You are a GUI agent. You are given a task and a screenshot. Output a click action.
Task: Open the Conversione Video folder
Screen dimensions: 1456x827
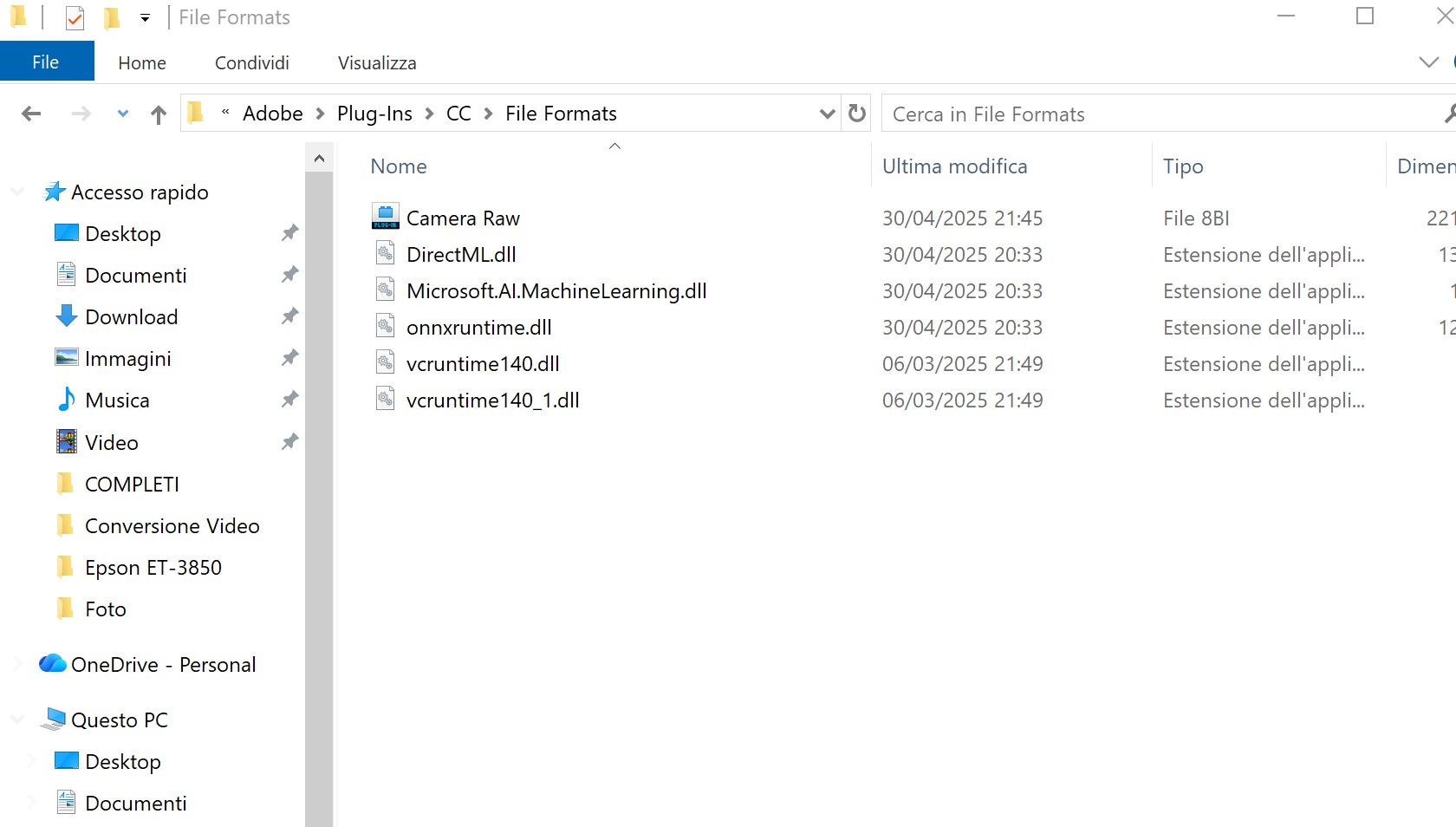click(172, 526)
